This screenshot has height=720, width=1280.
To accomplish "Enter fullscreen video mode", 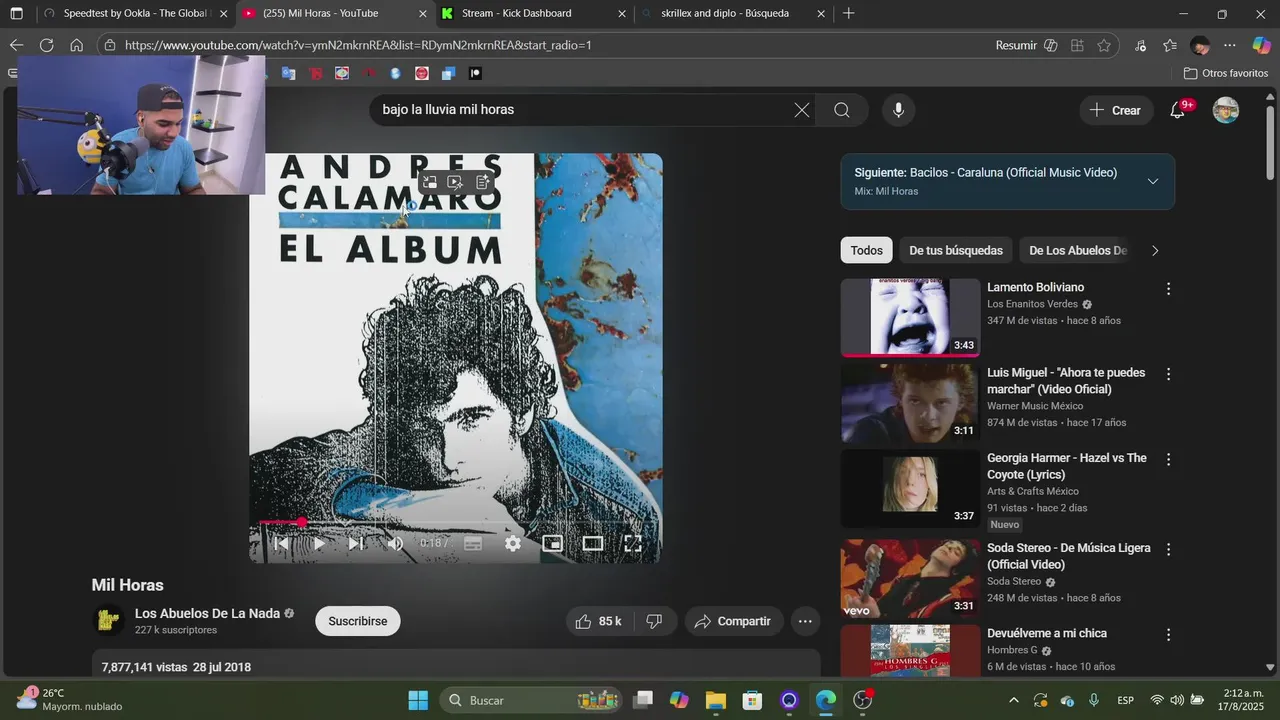I will point(633,543).
